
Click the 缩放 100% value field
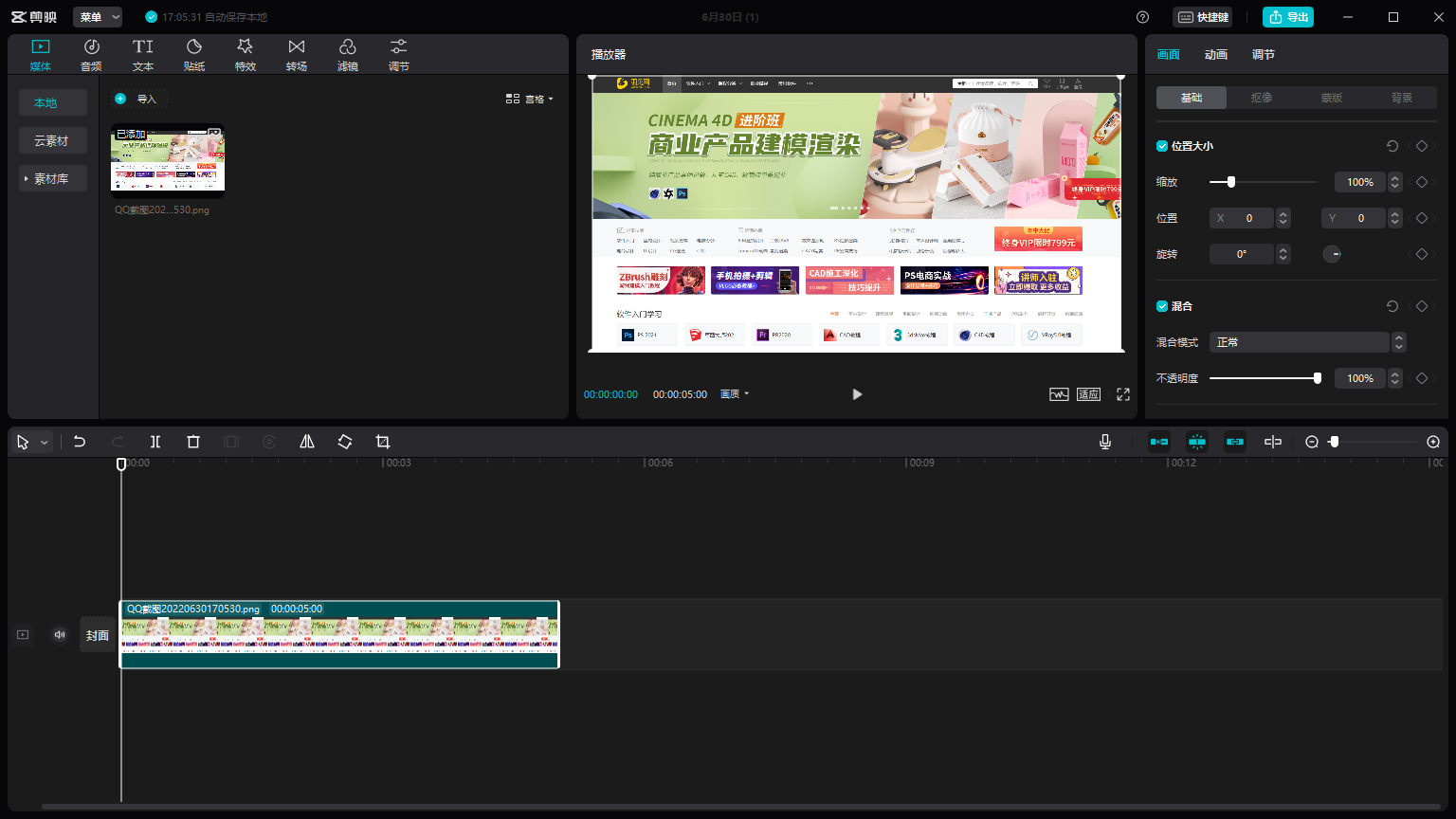pos(1360,182)
